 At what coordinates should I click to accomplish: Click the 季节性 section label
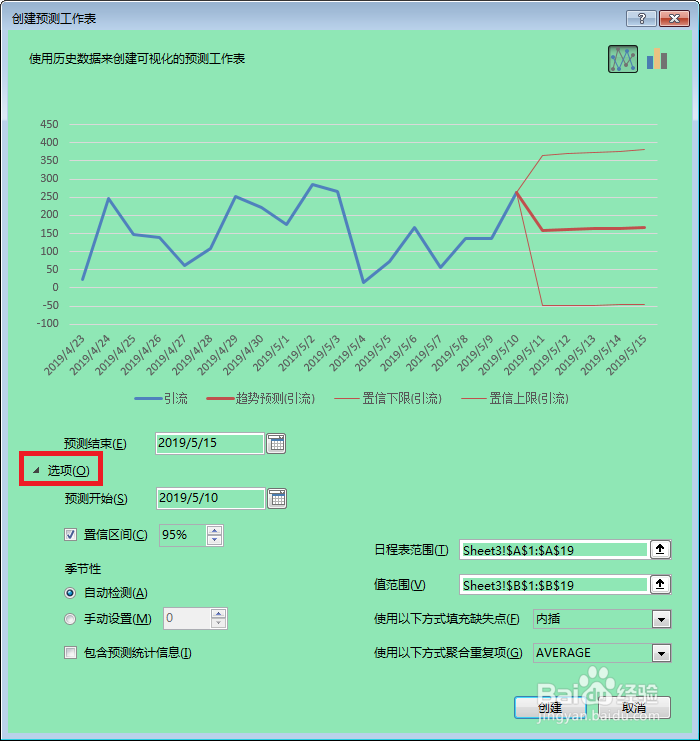pyautogui.click(x=83, y=569)
